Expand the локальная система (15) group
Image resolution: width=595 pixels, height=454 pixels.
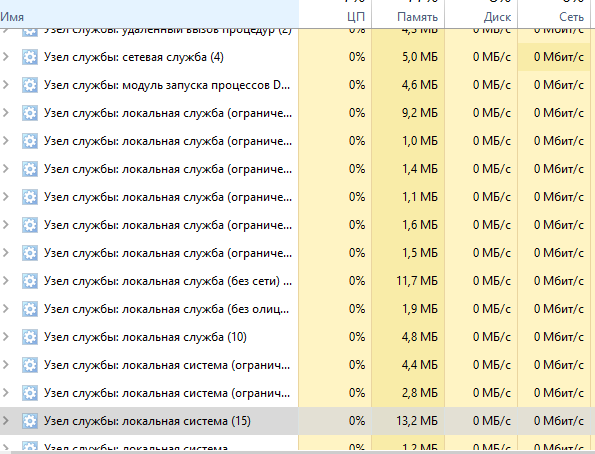[x=6, y=421]
